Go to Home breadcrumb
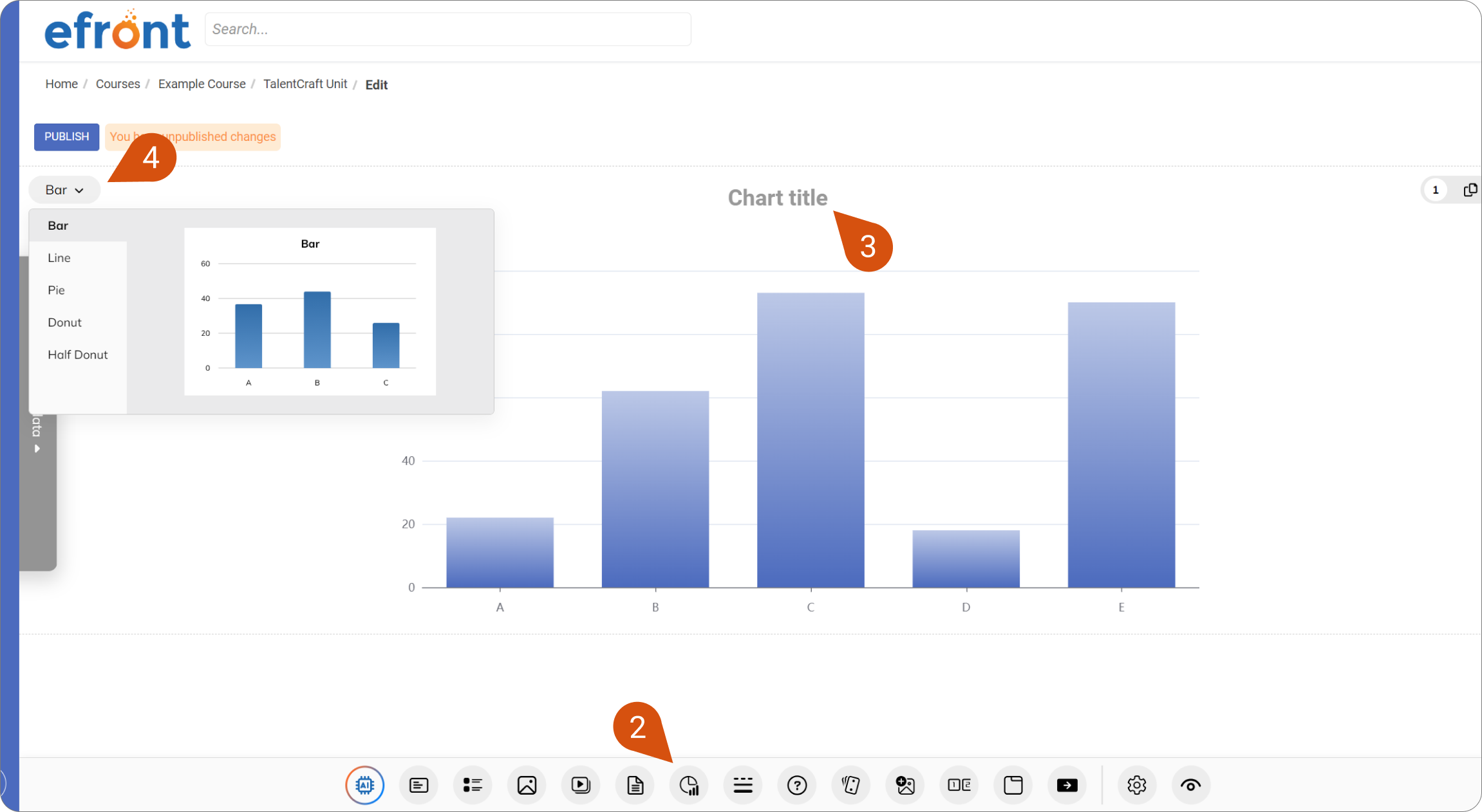The image size is (1482, 812). [61, 84]
